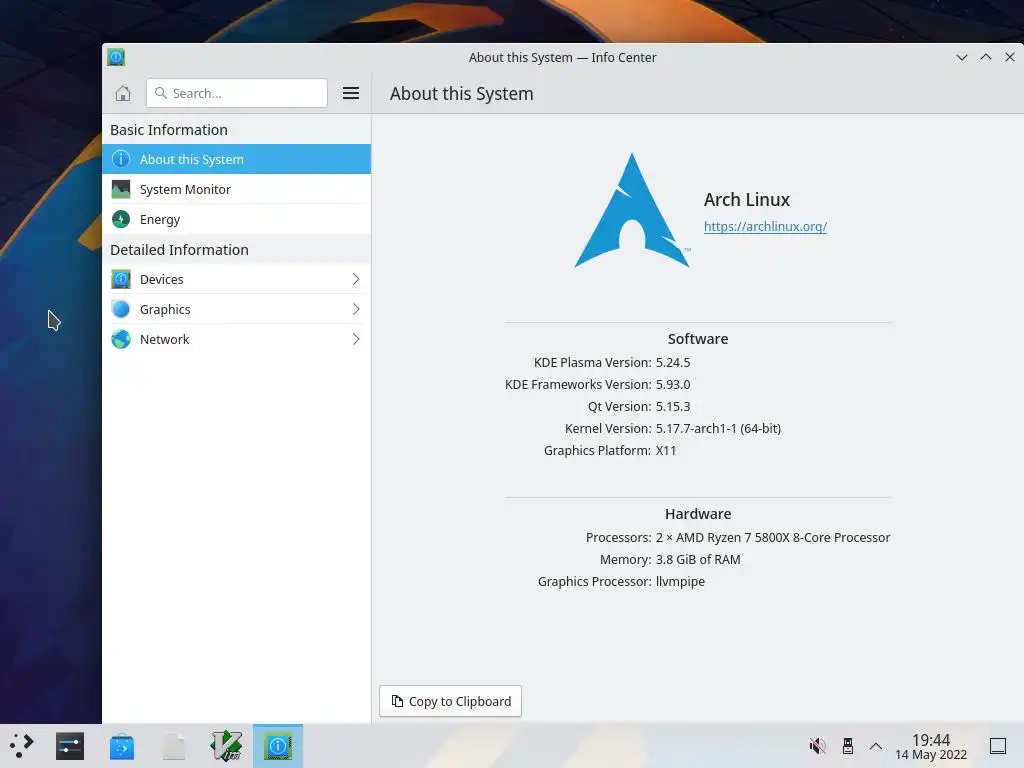Click the Hardware section heading
This screenshot has height=768, width=1024.
point(697,514)
